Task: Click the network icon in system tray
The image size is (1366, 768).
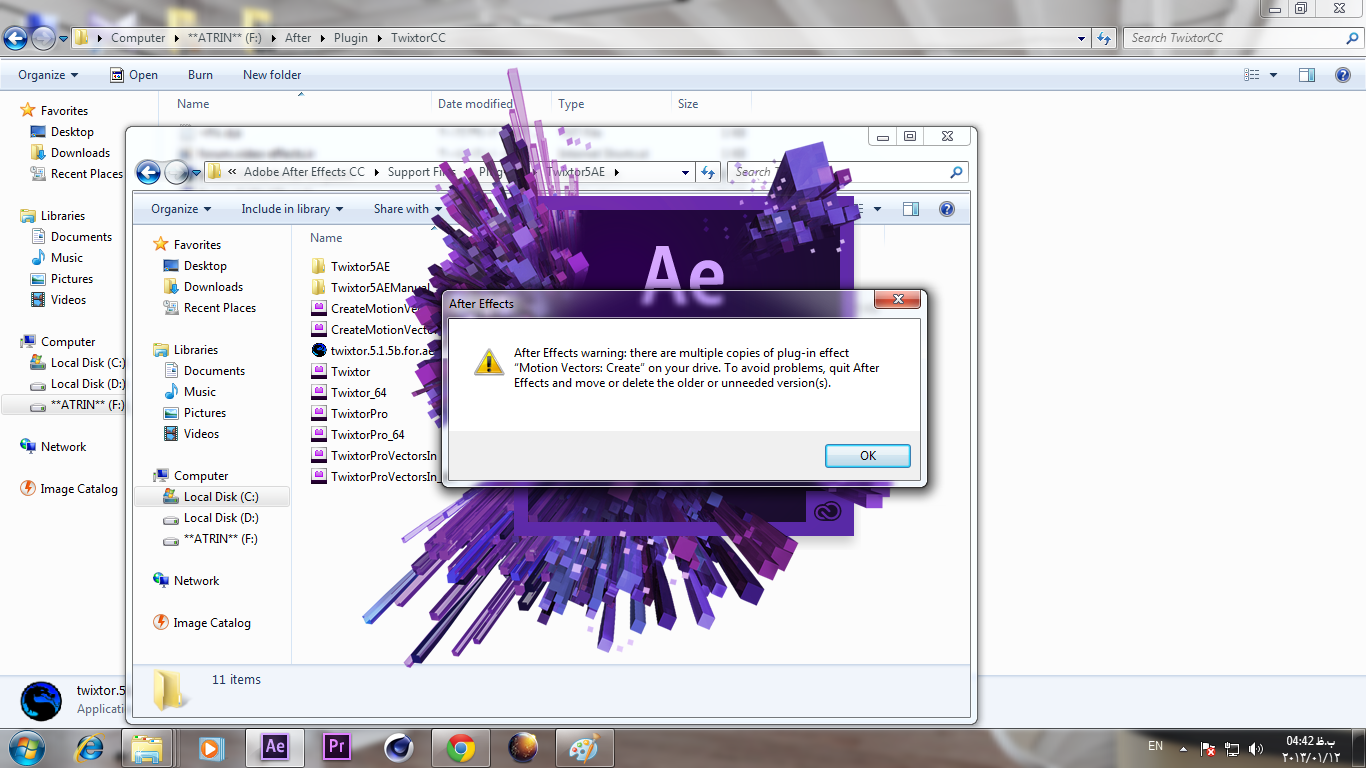Action: point(1232,748)
